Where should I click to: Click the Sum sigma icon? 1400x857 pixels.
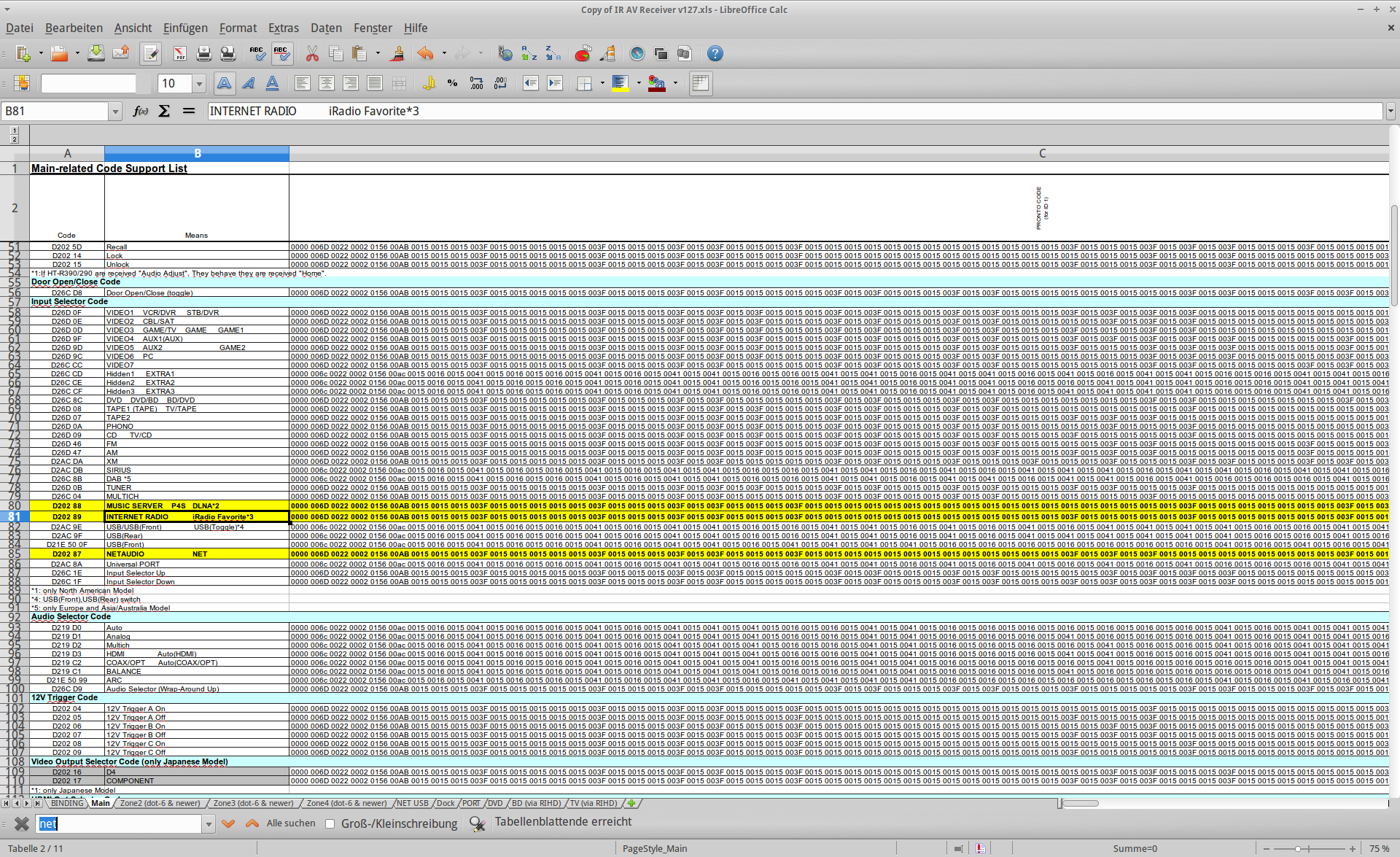click(164, 111)
